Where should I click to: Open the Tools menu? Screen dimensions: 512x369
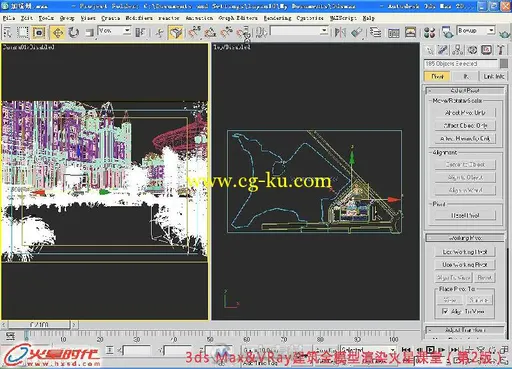46,18
